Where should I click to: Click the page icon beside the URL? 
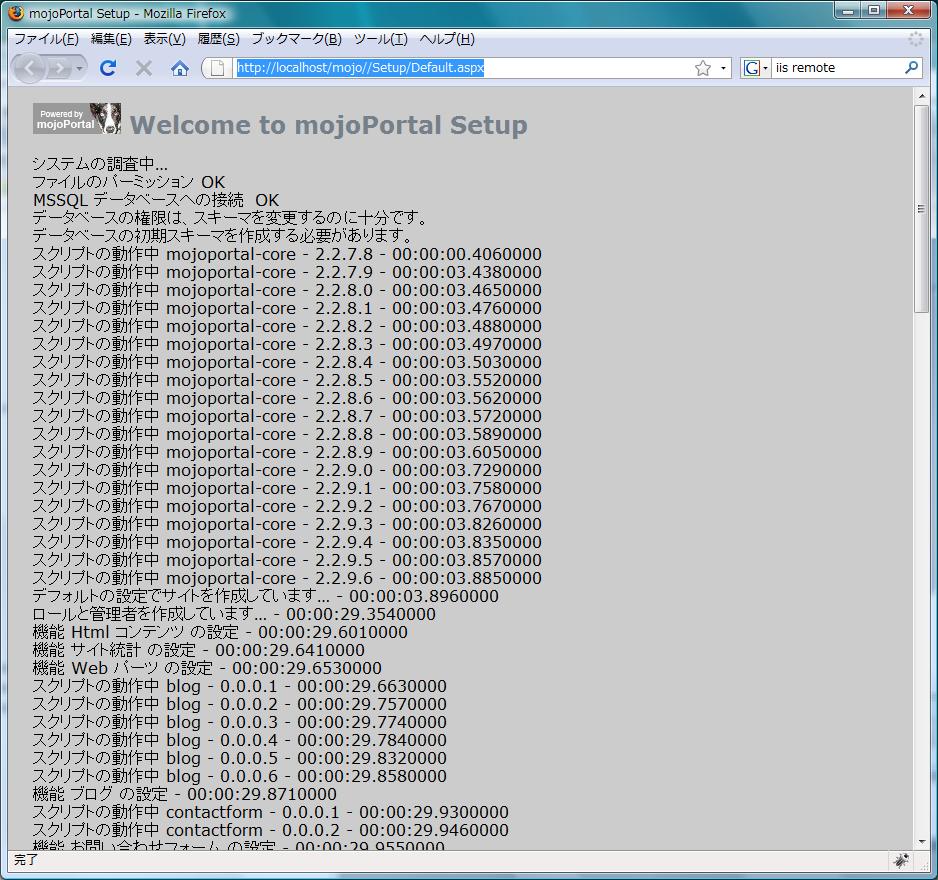pos(218,68)
